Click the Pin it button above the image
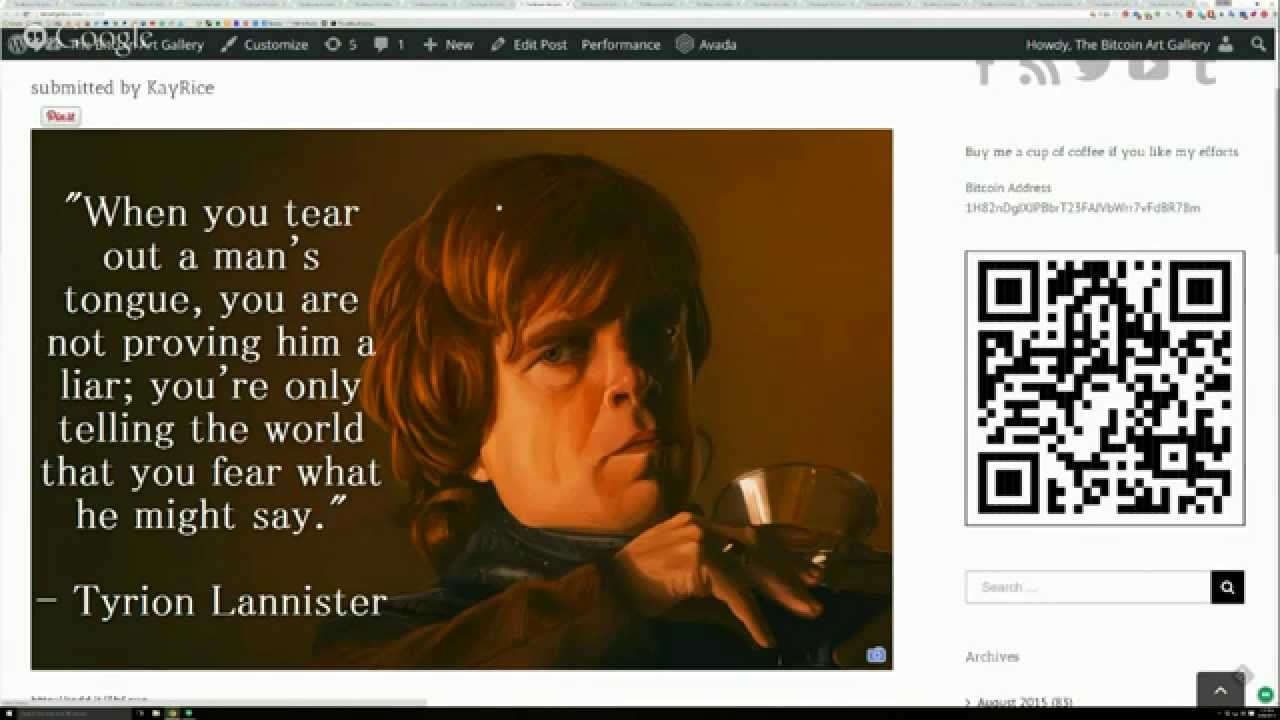1280x720 pixels. click(61, 116)
